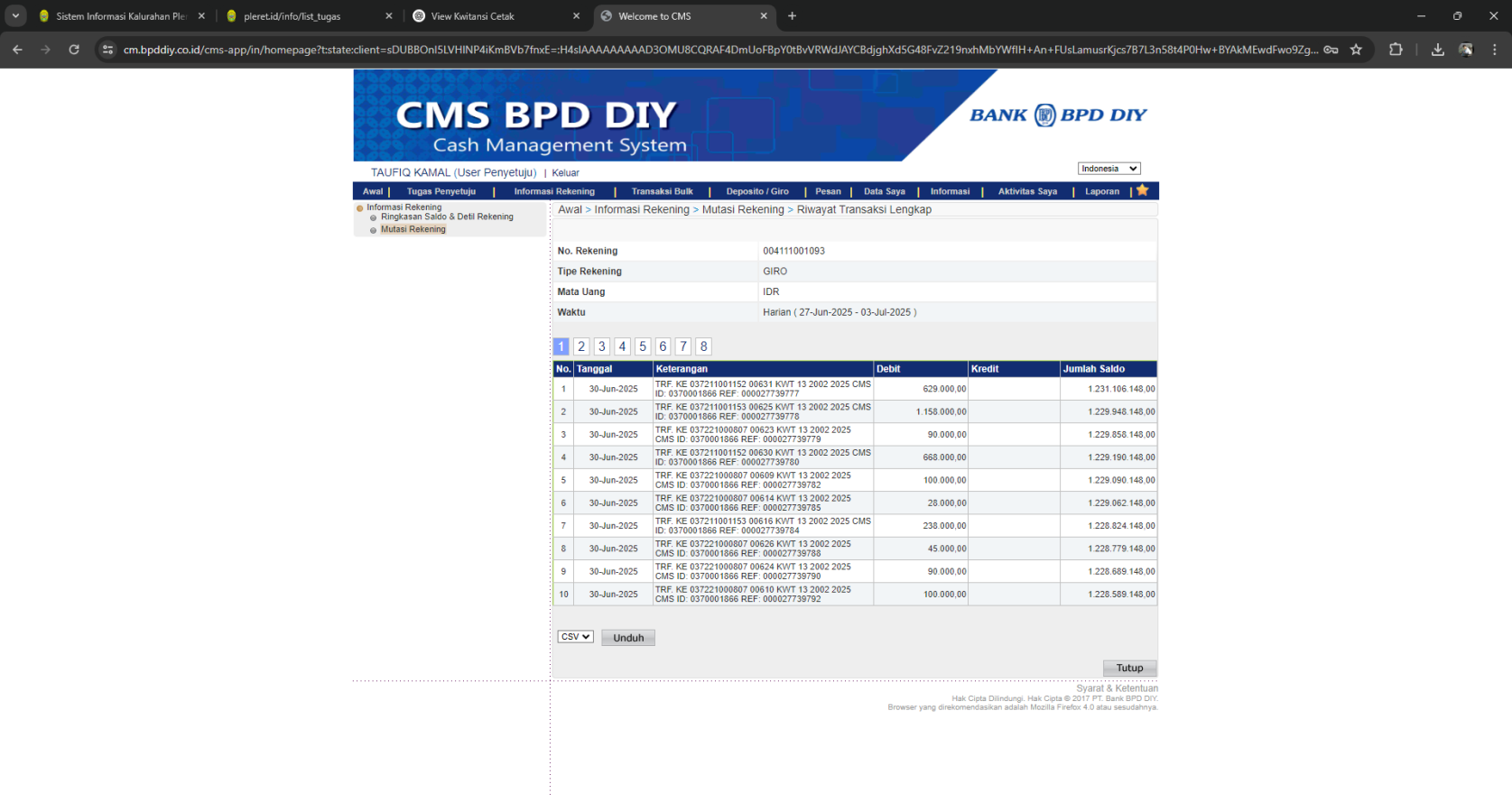Close the pleret.id list_tugas tab
This screenshot has height=812, width=1512.
point(389,16)
